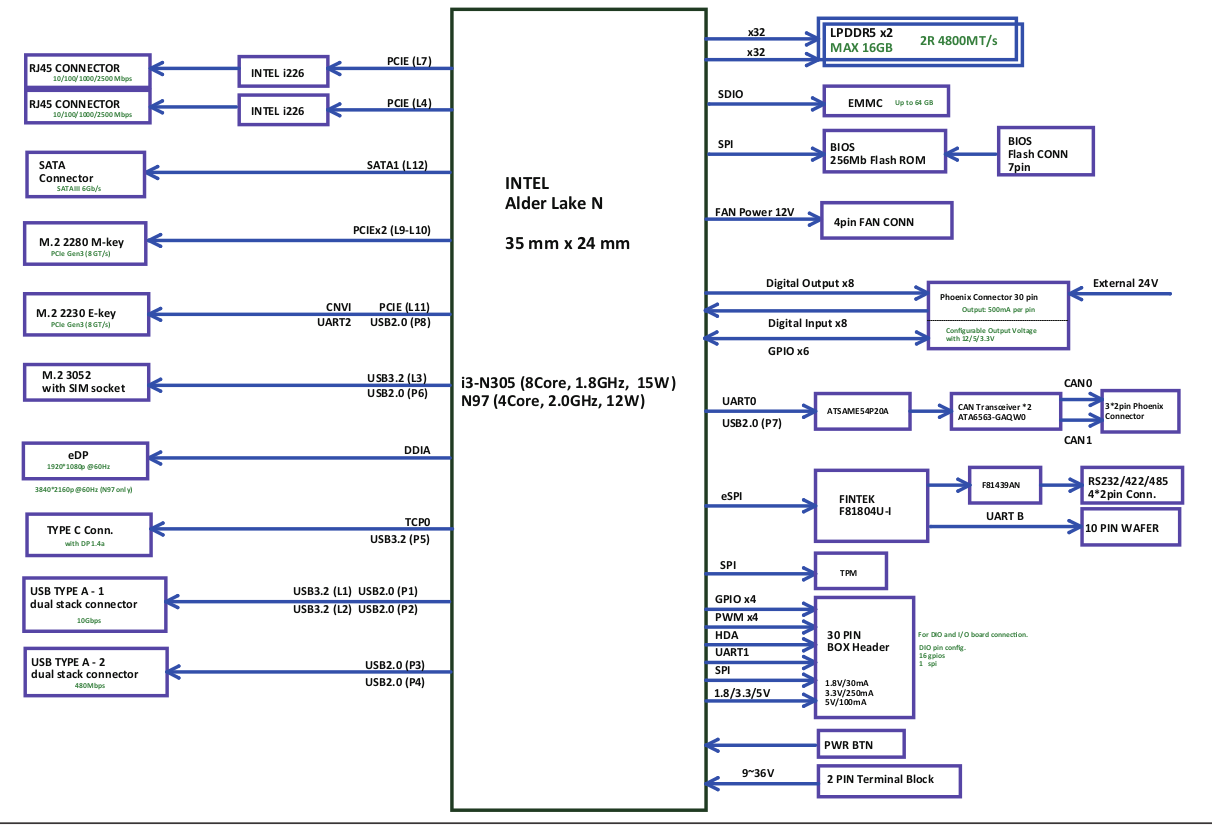Select the 2 PIN Terminal Block
Image resolution: width=1212 pixels, height=831 pixels.
tap(888, 779)
